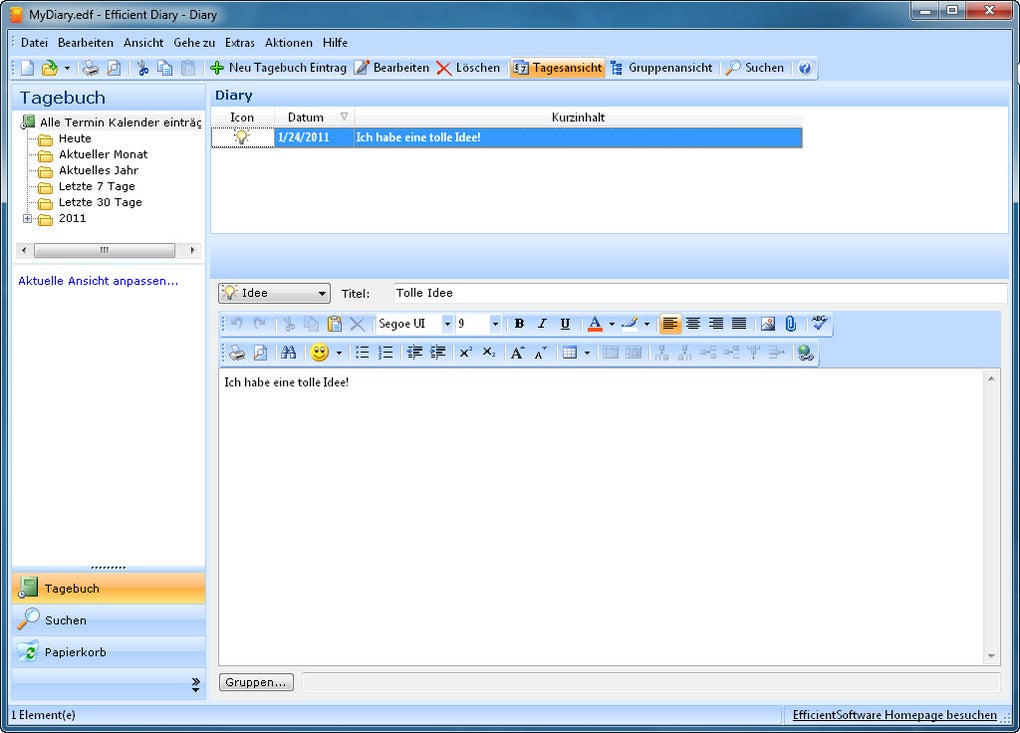The height and width of the screenshot is (733, 1020).
Task: Select the Aktueller Monat folder
Action: click(103, 154)
